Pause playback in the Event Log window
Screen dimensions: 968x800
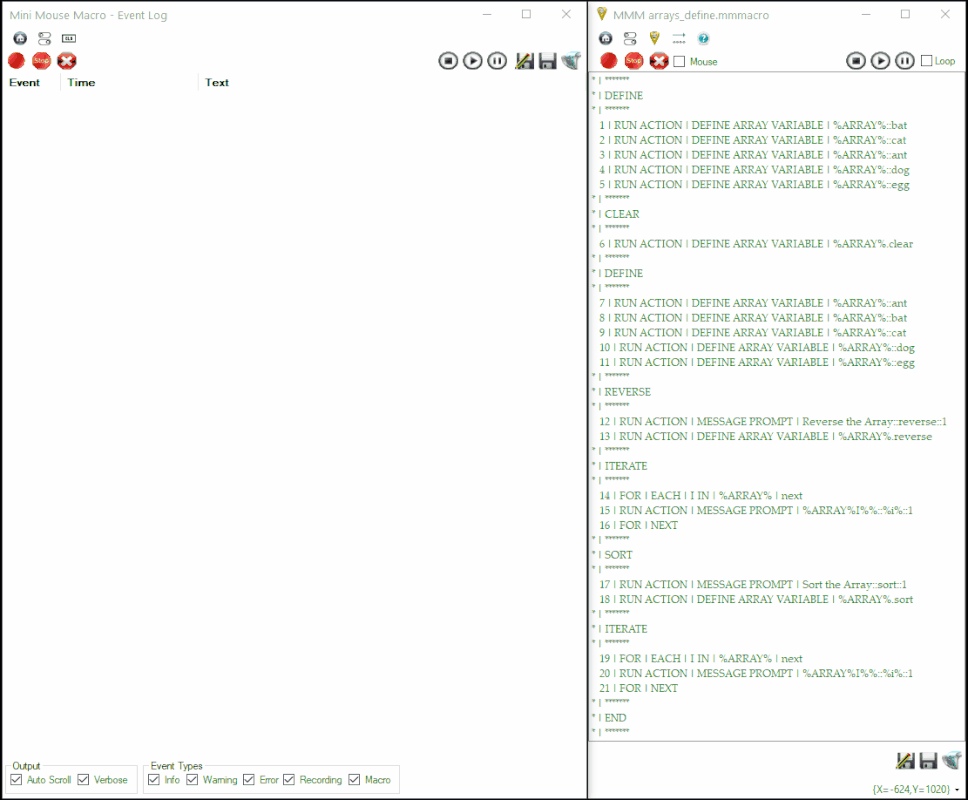pyautogui.click(x=497, y=61)
